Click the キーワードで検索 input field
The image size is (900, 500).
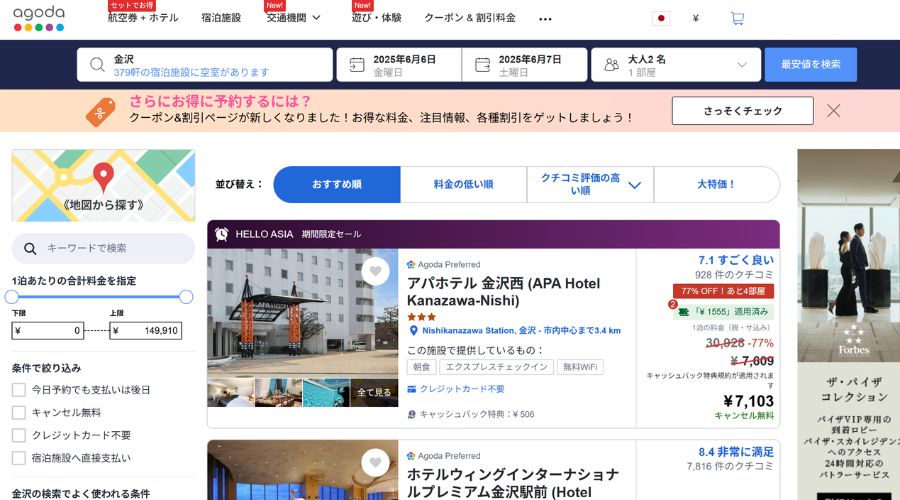pyautogui.click(x=103, y=249)
